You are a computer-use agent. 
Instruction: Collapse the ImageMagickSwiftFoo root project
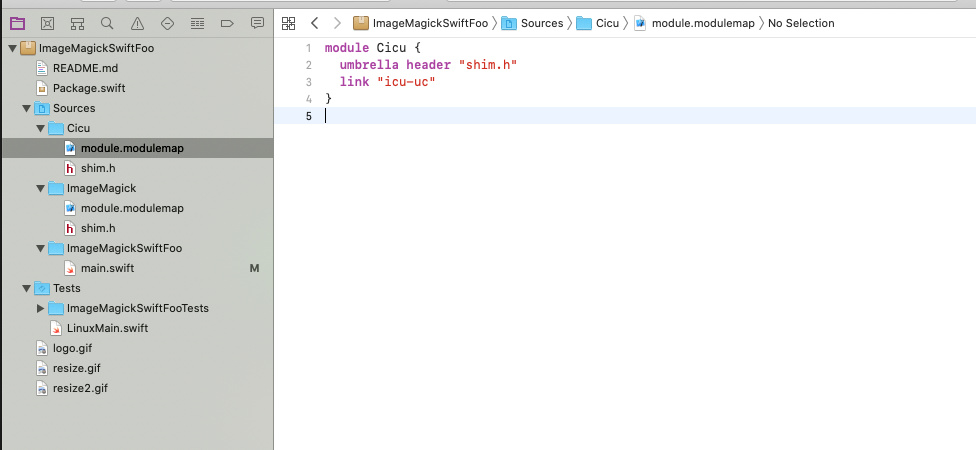tap(12, 48)
